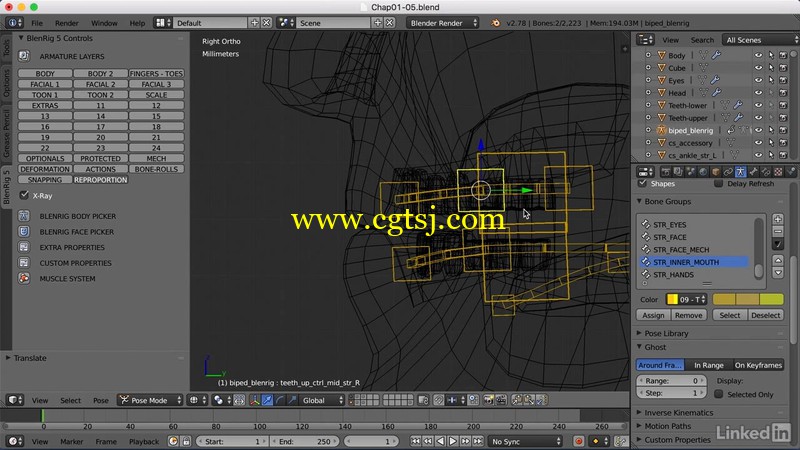Remove bone group with minus icon

pos(778,232)
